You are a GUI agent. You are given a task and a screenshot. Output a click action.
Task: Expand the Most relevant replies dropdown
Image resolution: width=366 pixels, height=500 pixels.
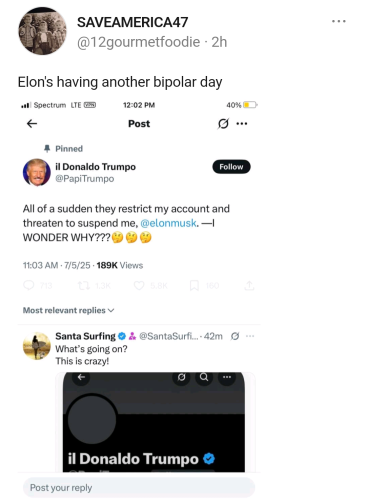click(68, 310)
